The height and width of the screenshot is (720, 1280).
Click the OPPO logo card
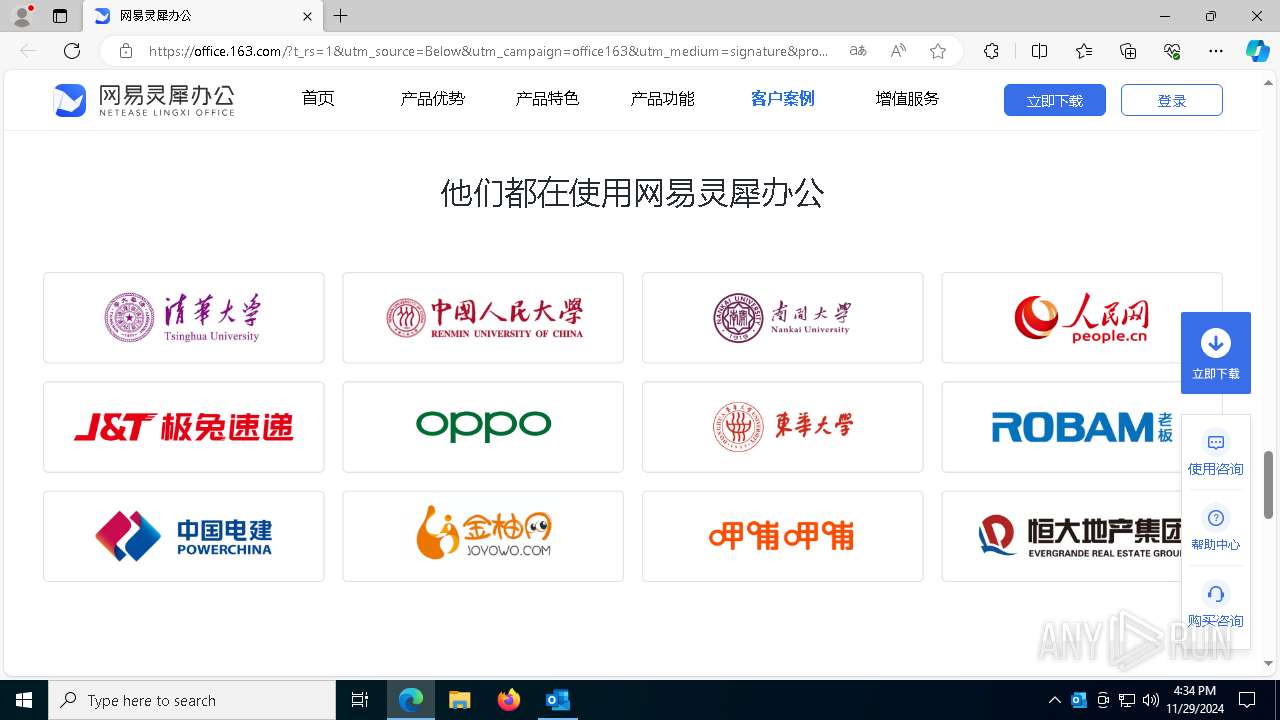tap(483, 427)
